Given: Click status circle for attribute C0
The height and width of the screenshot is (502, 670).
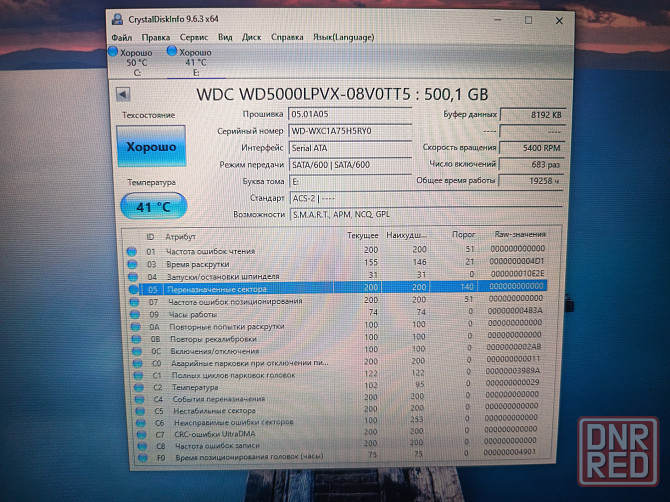Looking at the screenshot, I should (138, 363).
